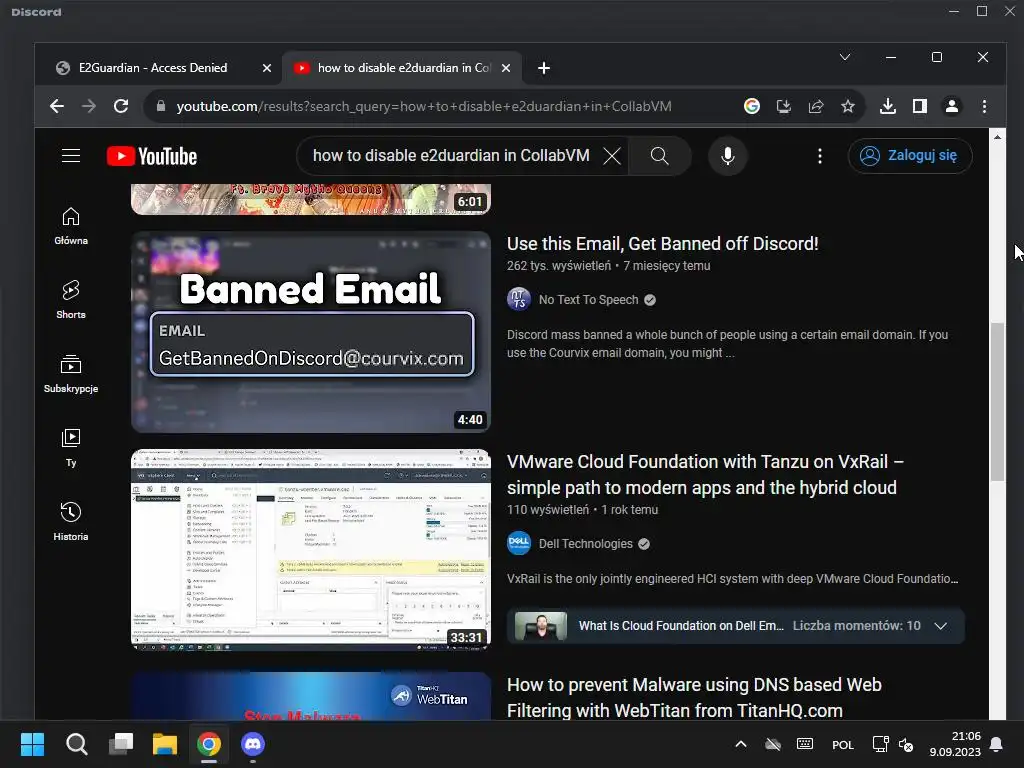Expand the key moments chevron for Dell video
The image size is (1024, 768).
[940, 626]
